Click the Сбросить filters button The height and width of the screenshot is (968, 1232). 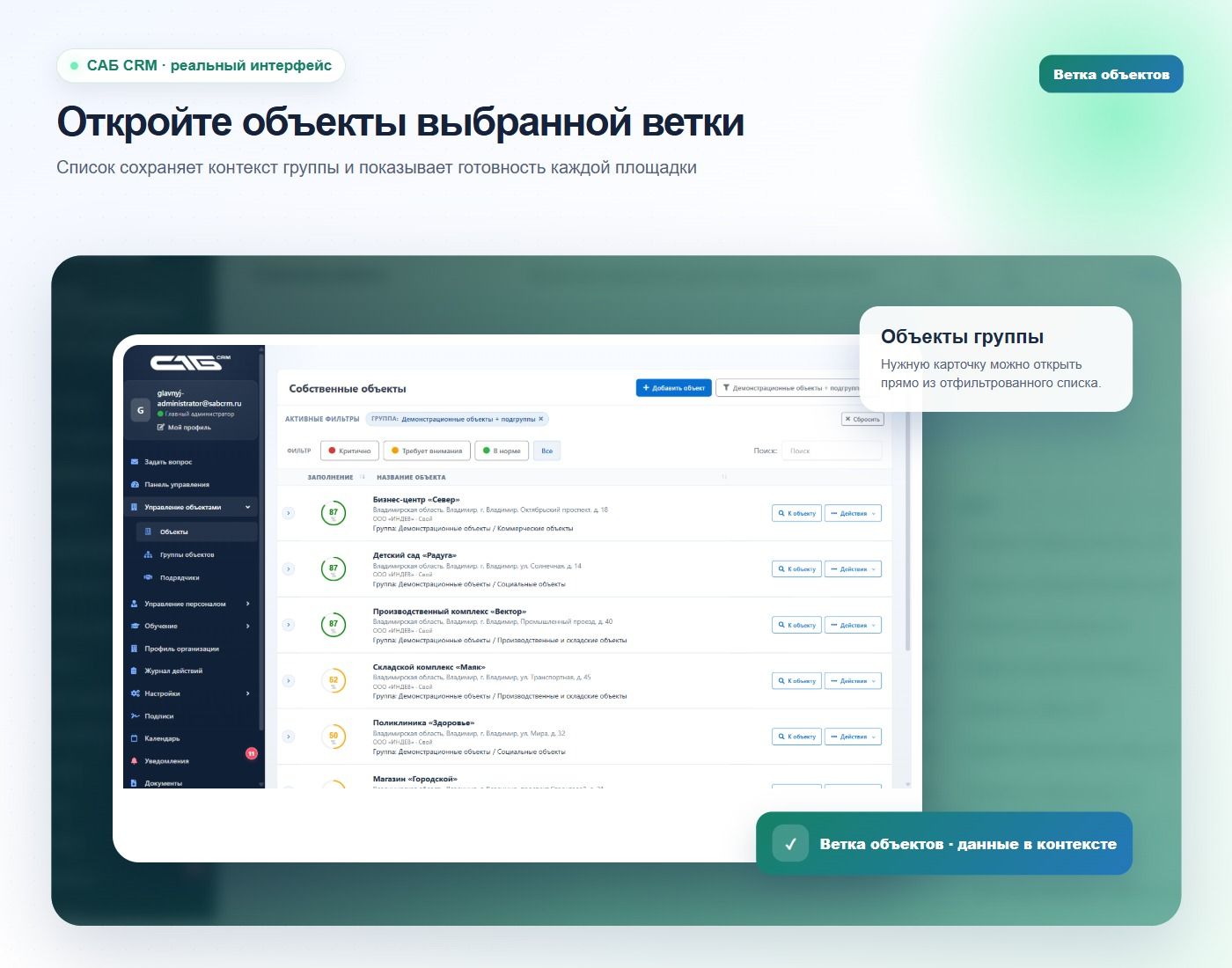pyautogui.click(x=862, y=419)
